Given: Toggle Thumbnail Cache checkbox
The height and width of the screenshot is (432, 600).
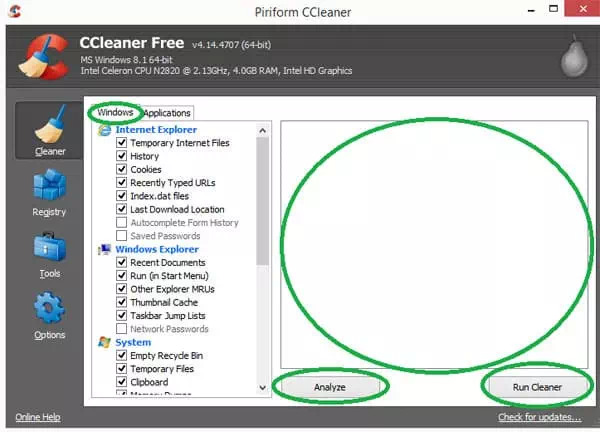Looking at the screenshot, I should 122,302.
